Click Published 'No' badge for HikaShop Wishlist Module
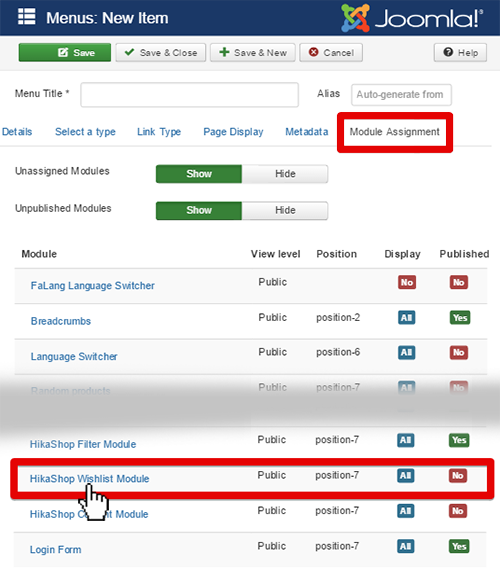The image size is (500, 570). point(457,475)
